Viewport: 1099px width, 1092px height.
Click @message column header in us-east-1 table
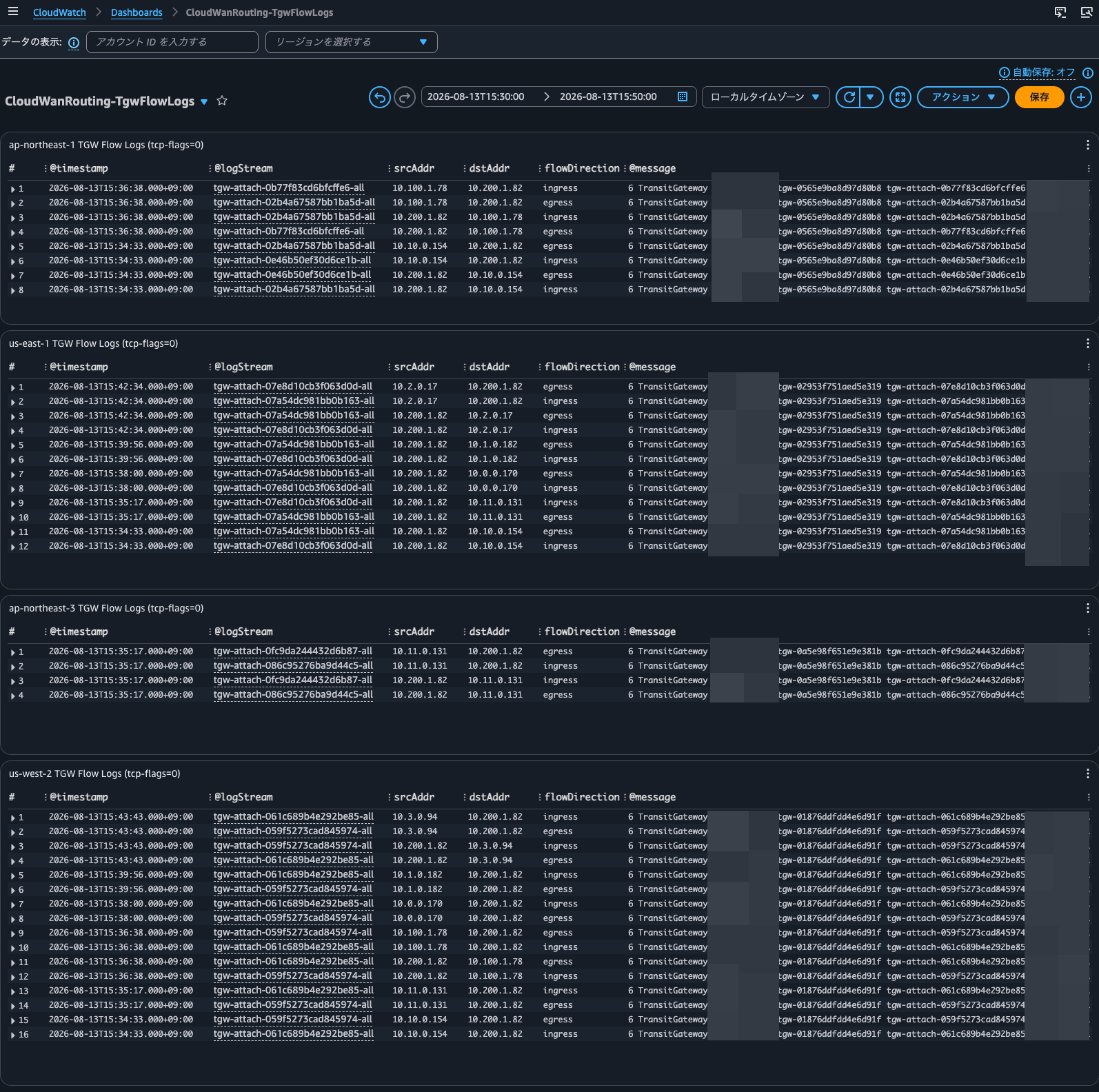(x=652, y=367)
